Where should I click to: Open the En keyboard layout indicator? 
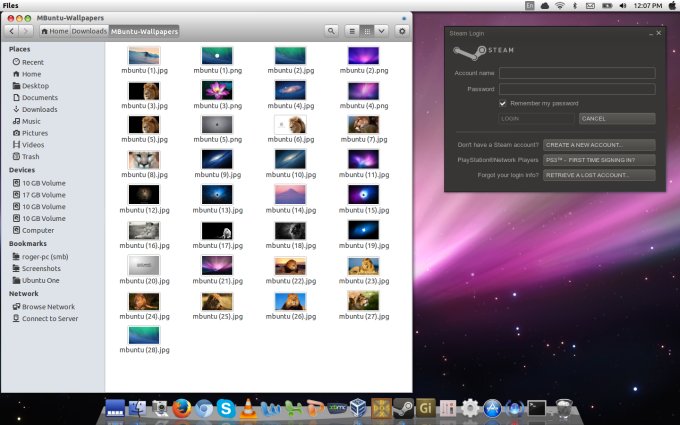click(530, 6)
